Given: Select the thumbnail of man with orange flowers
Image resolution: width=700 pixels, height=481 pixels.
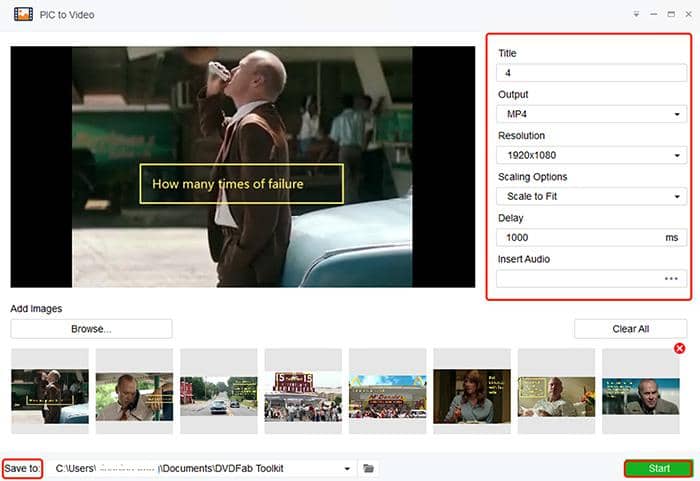Looking at the screenshot, I should click(x=556, y=392).
